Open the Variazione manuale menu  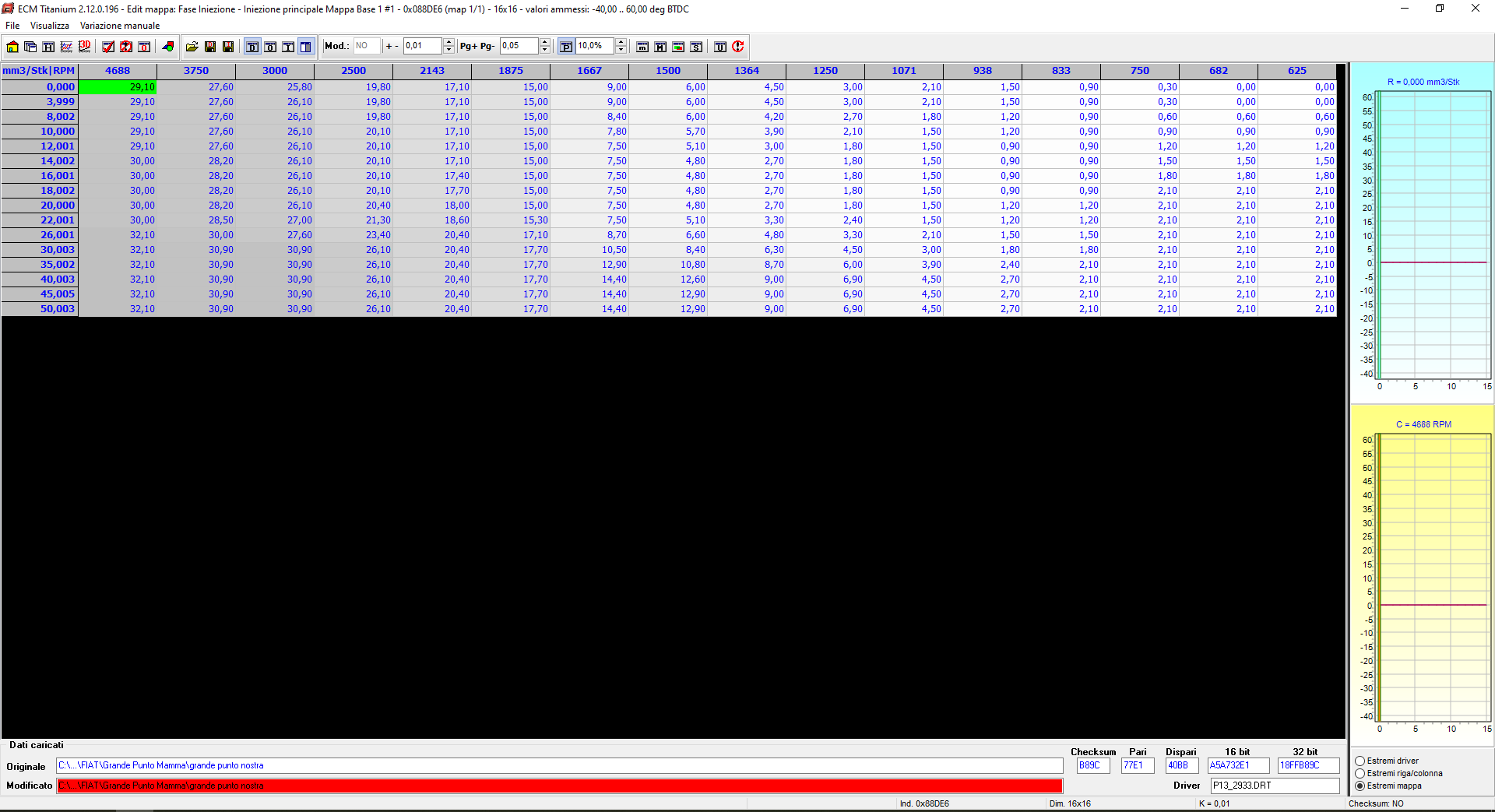tap(120, 26)
